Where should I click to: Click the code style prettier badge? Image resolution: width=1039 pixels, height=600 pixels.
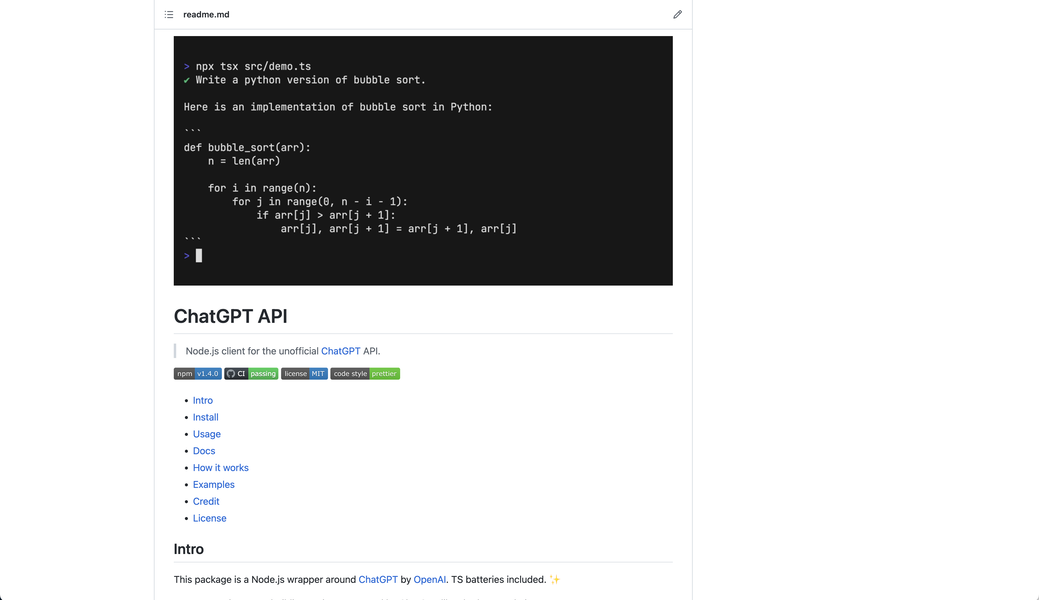click(x=365, y=374)
